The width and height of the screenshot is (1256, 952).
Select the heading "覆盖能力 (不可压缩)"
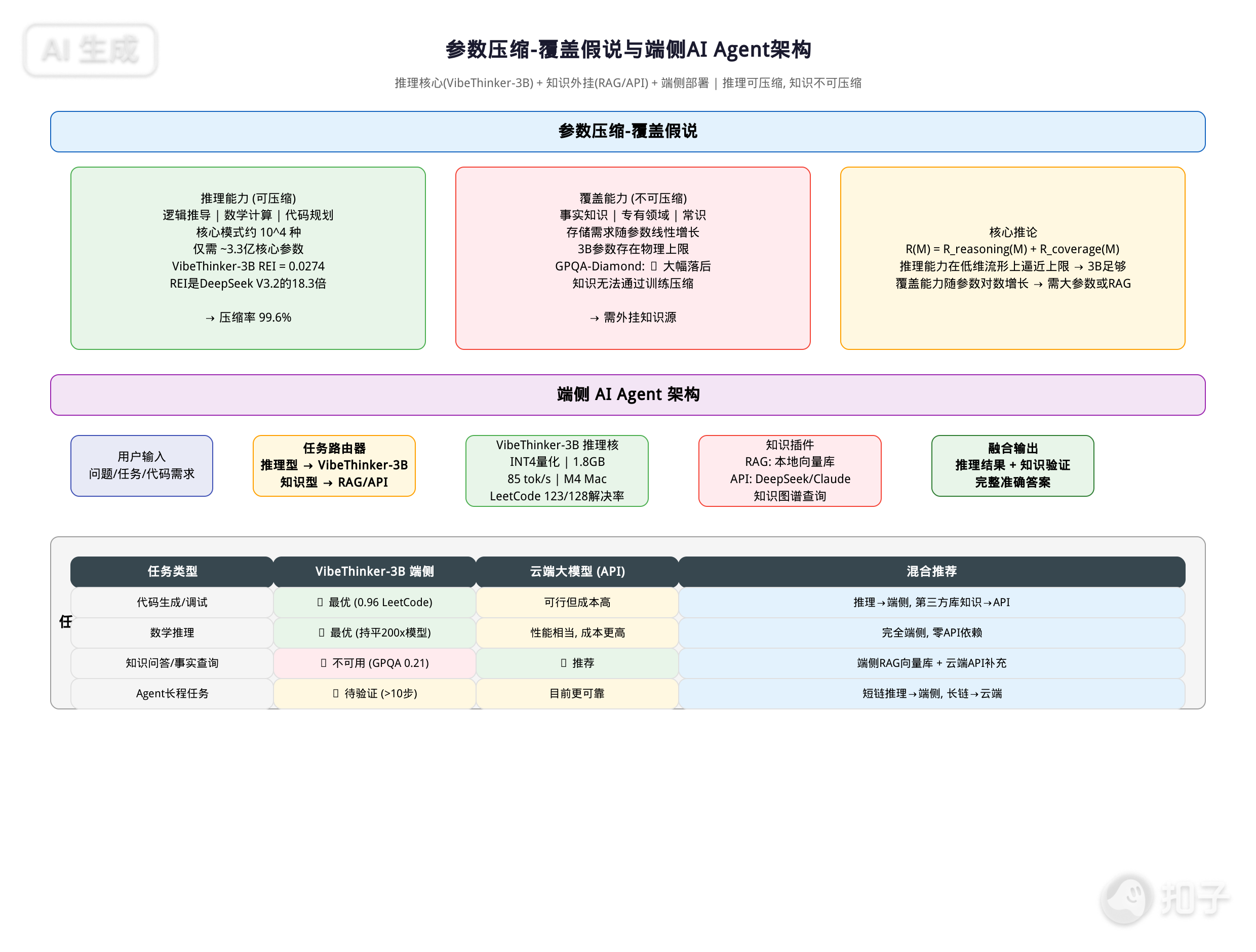pos(633,198)
